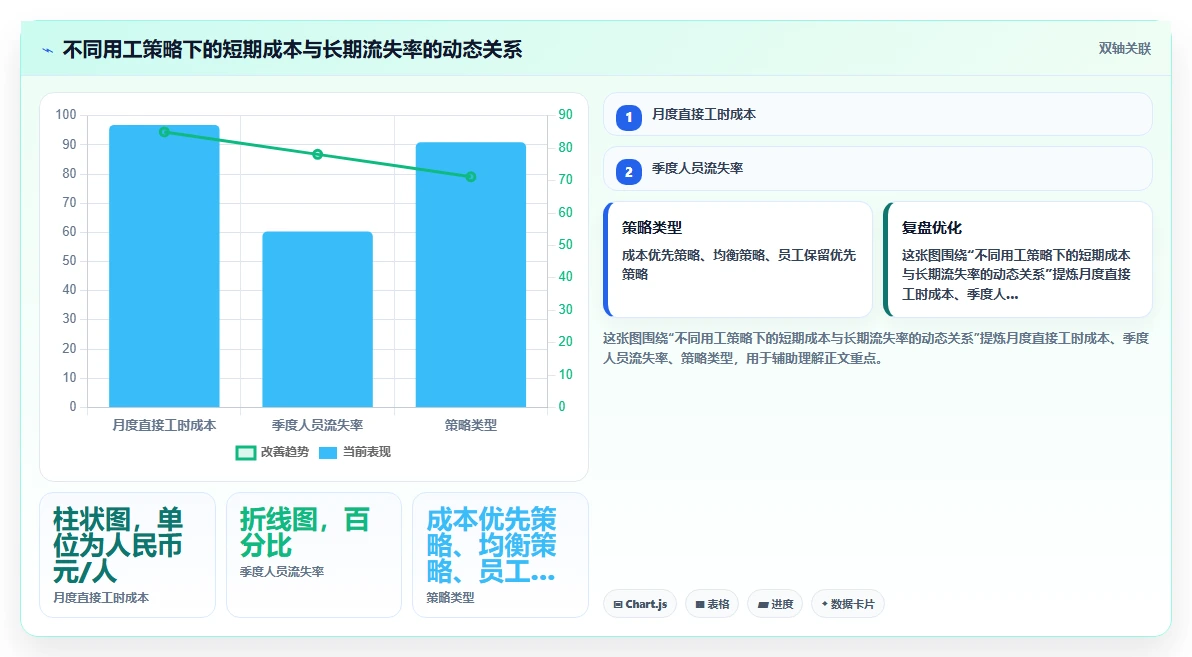The width and height of the screenshot is (1192, 657).
Task: Open the 策略类型 info card heading
Action: pyautogui.click(x=651, y=227)
